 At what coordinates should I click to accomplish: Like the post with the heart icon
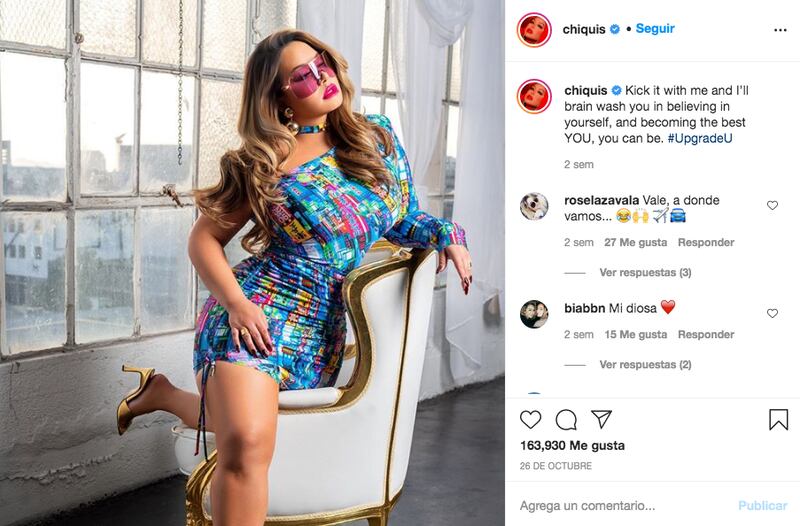click(531, 420)
